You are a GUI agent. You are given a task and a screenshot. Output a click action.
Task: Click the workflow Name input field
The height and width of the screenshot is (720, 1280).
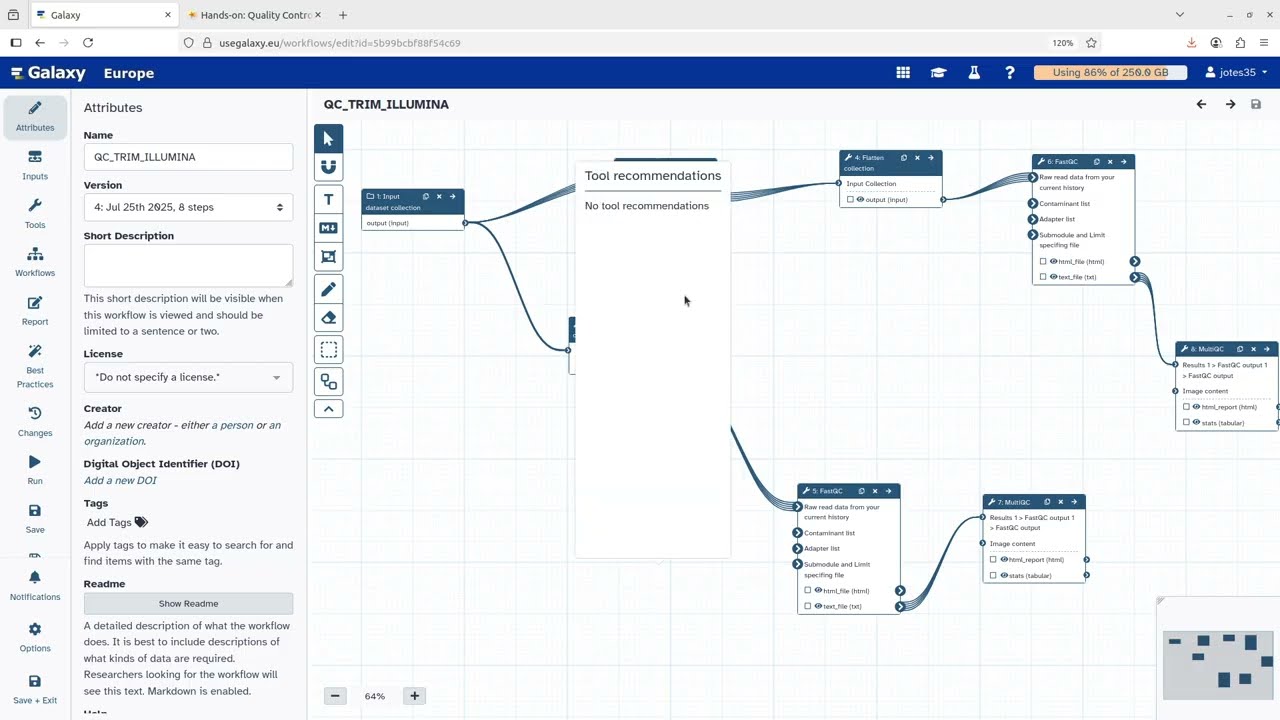coord(188,157)
